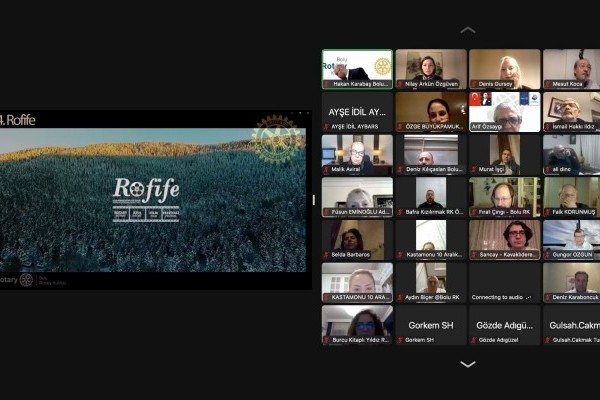Select ali dinc video tile

pyautogui.click(x=572, y=155)
